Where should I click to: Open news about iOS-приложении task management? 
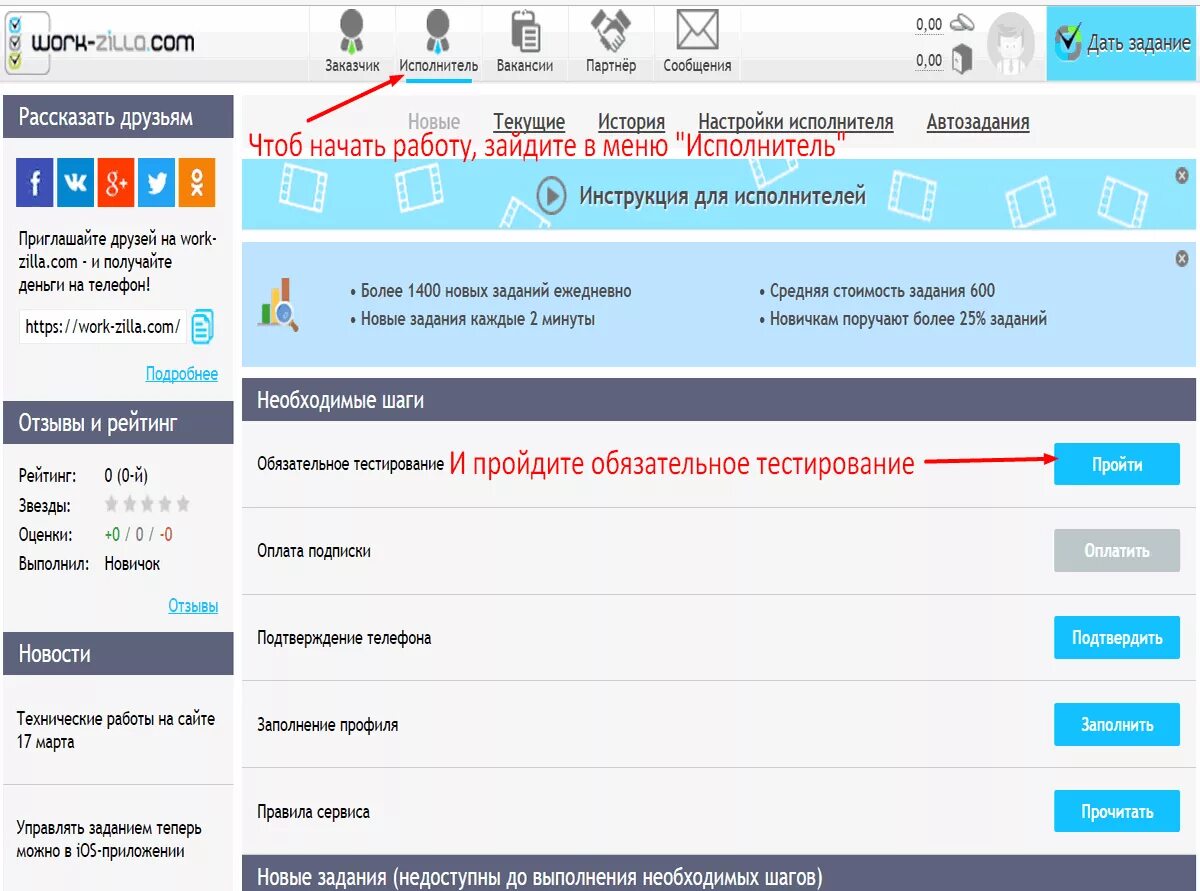pos(109,840)
